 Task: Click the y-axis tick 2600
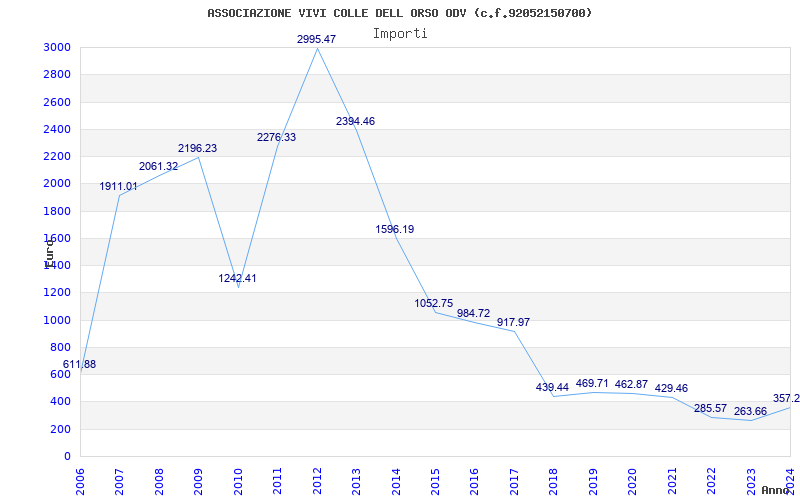[x=57, y=102]
